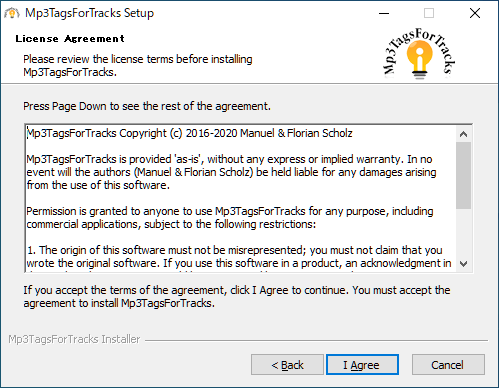The width and height of the screenshot is (499, 388).
Task: Cancel the Mp3TagsForTracks installation
Action: click(x=448, y=365)
